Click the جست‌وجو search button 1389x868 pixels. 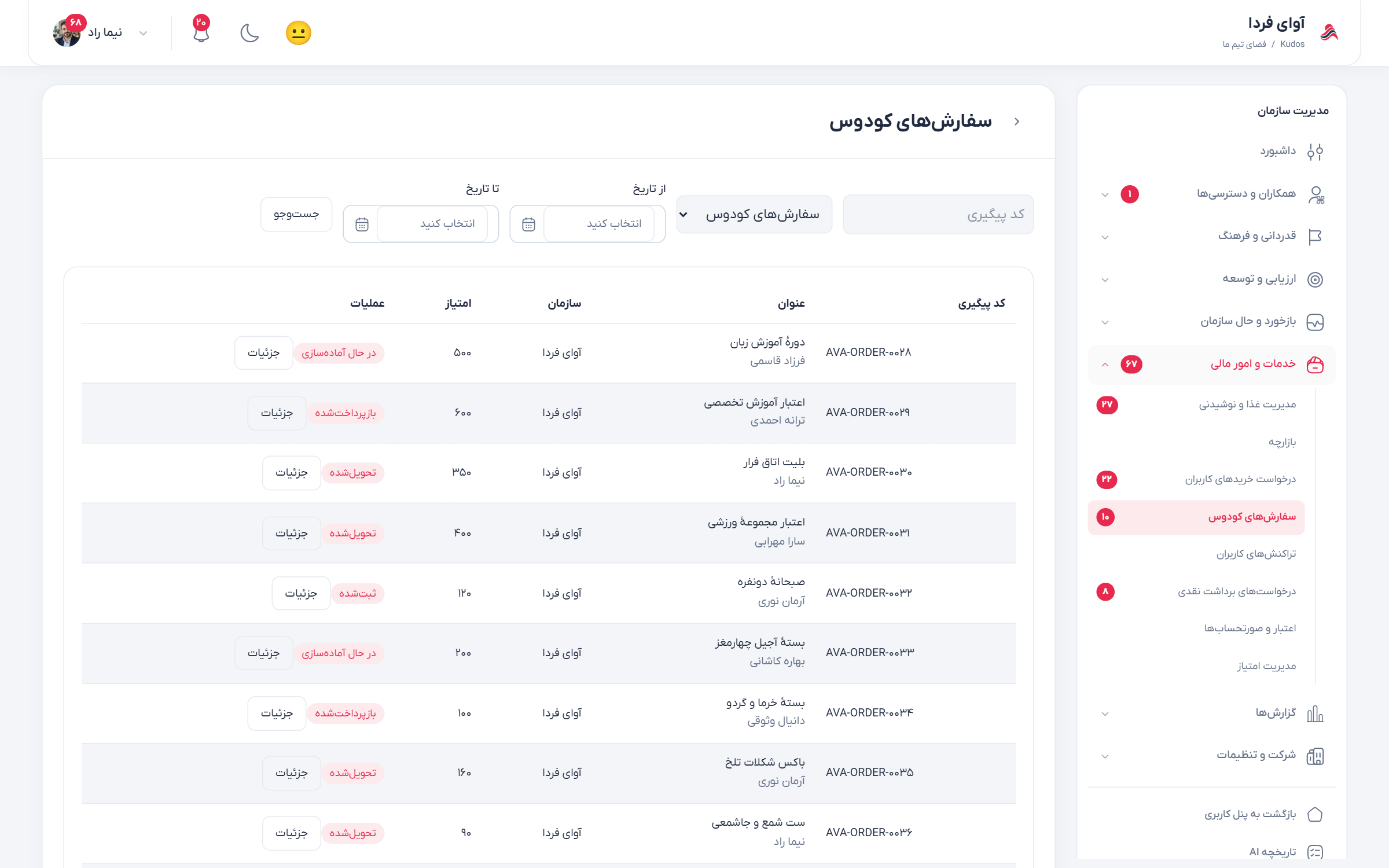pos(296,215)
